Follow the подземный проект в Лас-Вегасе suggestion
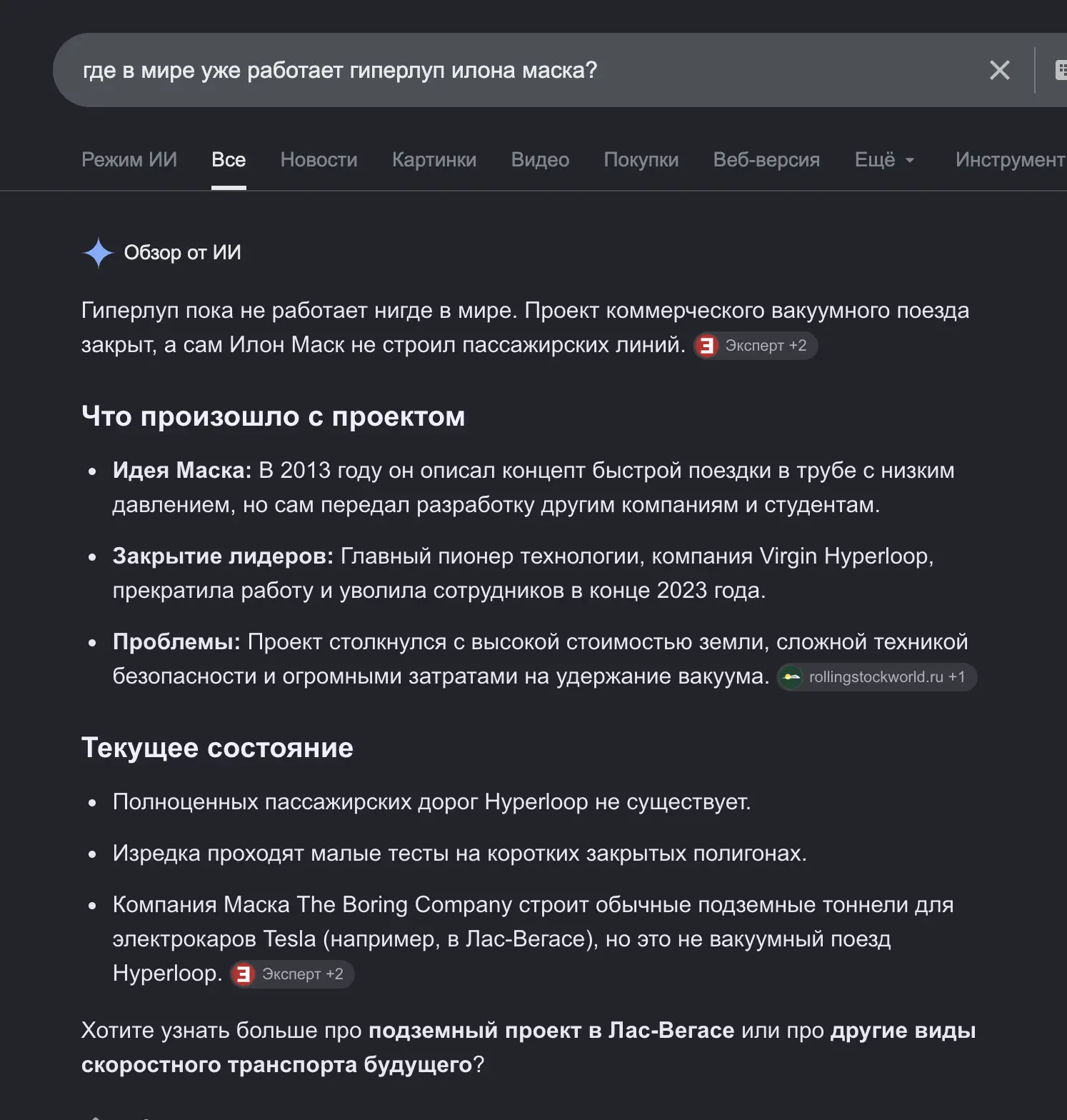The width and height of the screenshot is (1067, 1120). [551, 1031]
